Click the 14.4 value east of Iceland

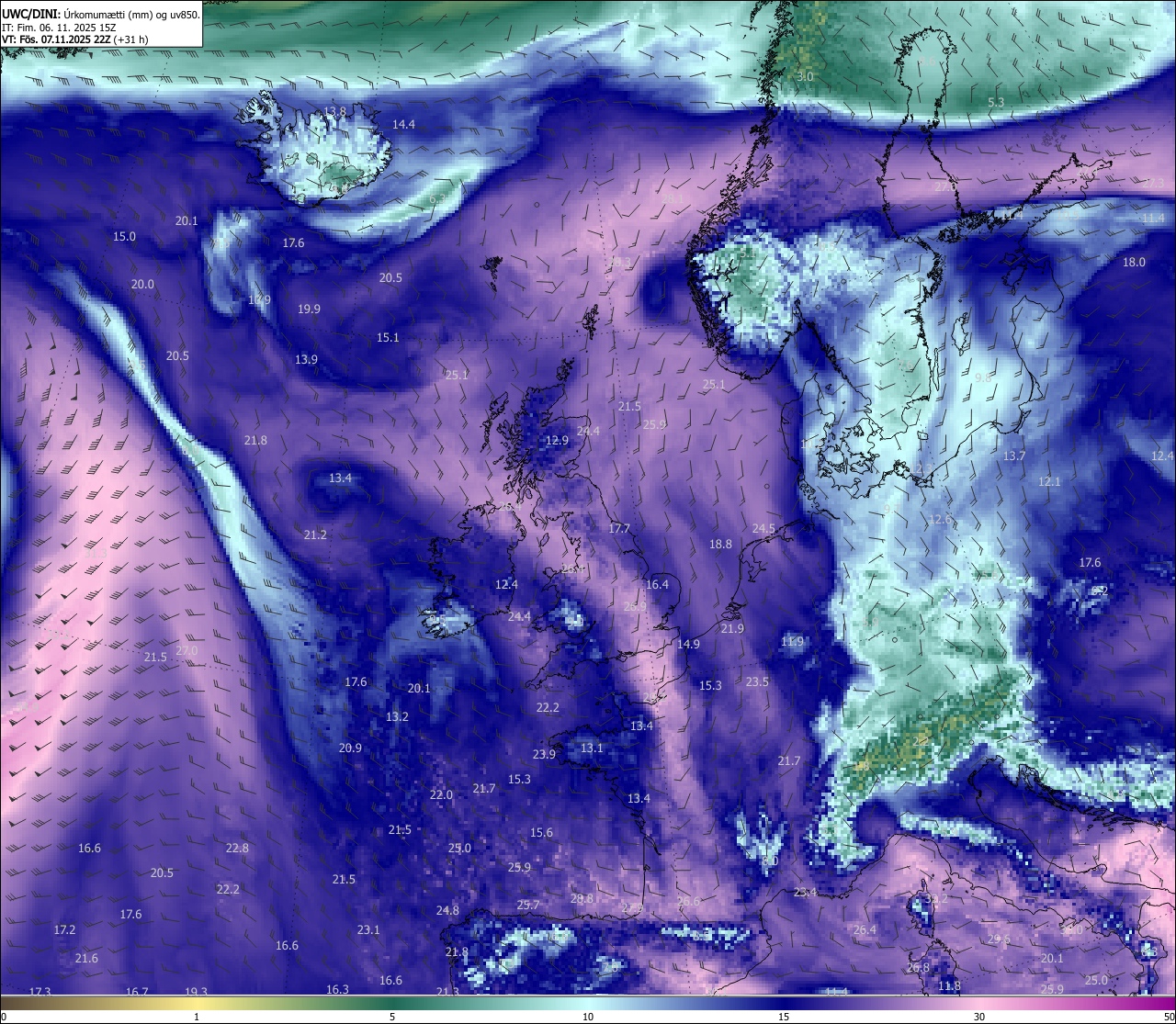pyautogui.click(x=403, y=124)
